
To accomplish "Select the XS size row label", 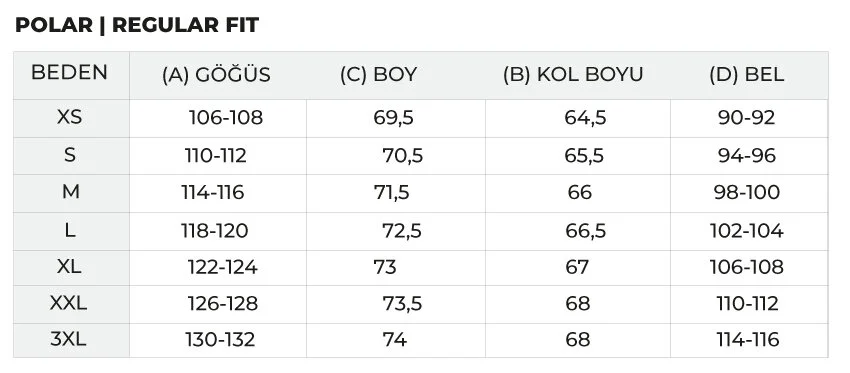I will 70,117.
